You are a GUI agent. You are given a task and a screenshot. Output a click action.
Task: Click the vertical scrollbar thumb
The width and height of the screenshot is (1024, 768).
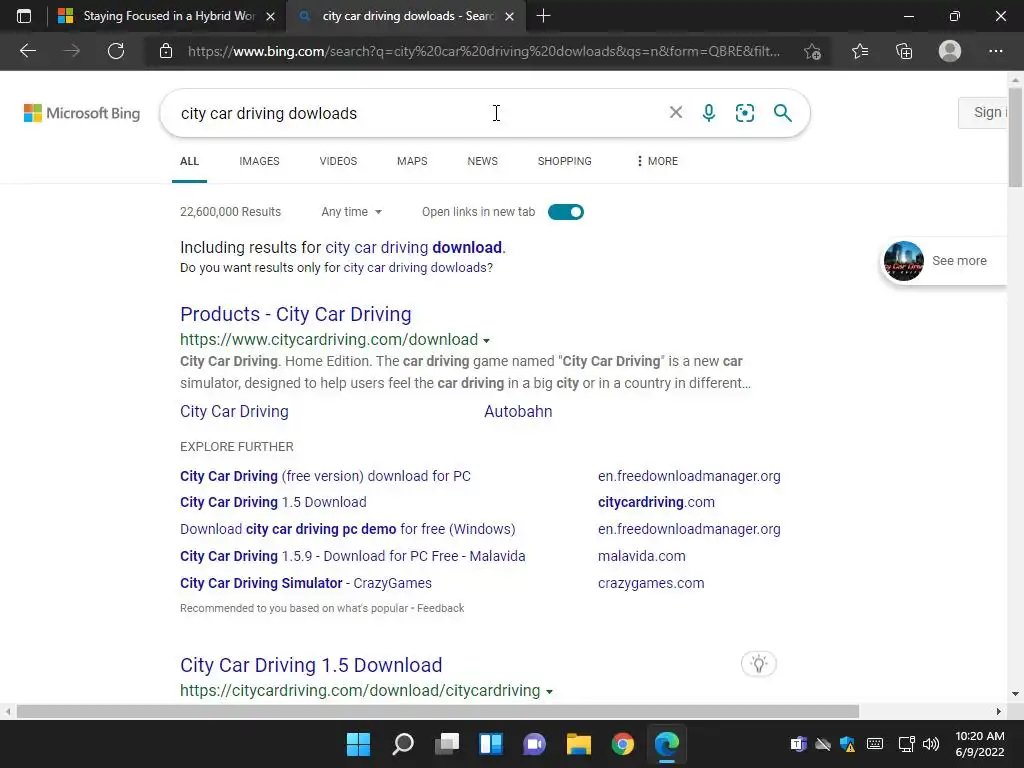coord(1015,139)
